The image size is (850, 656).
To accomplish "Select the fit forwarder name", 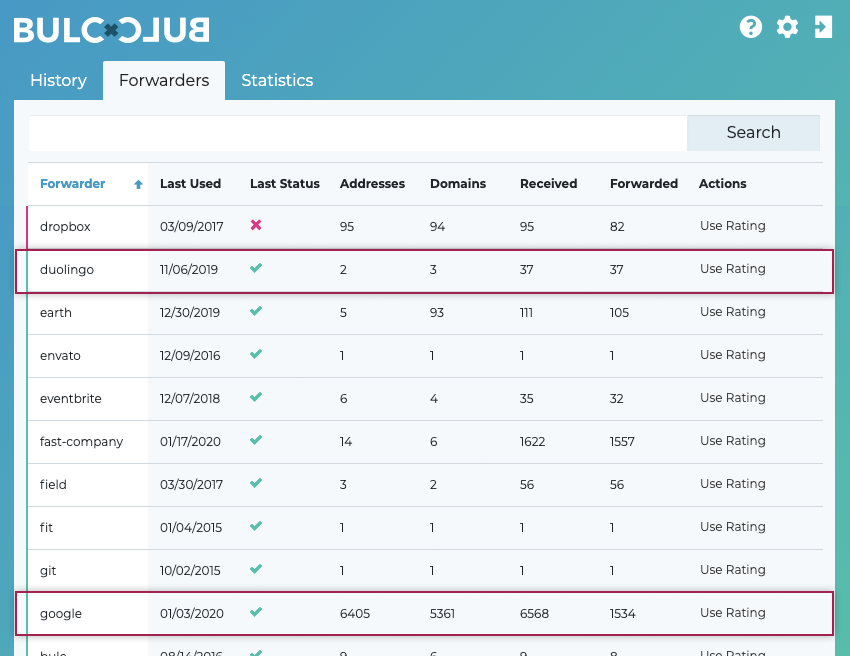I will [47, 528].
